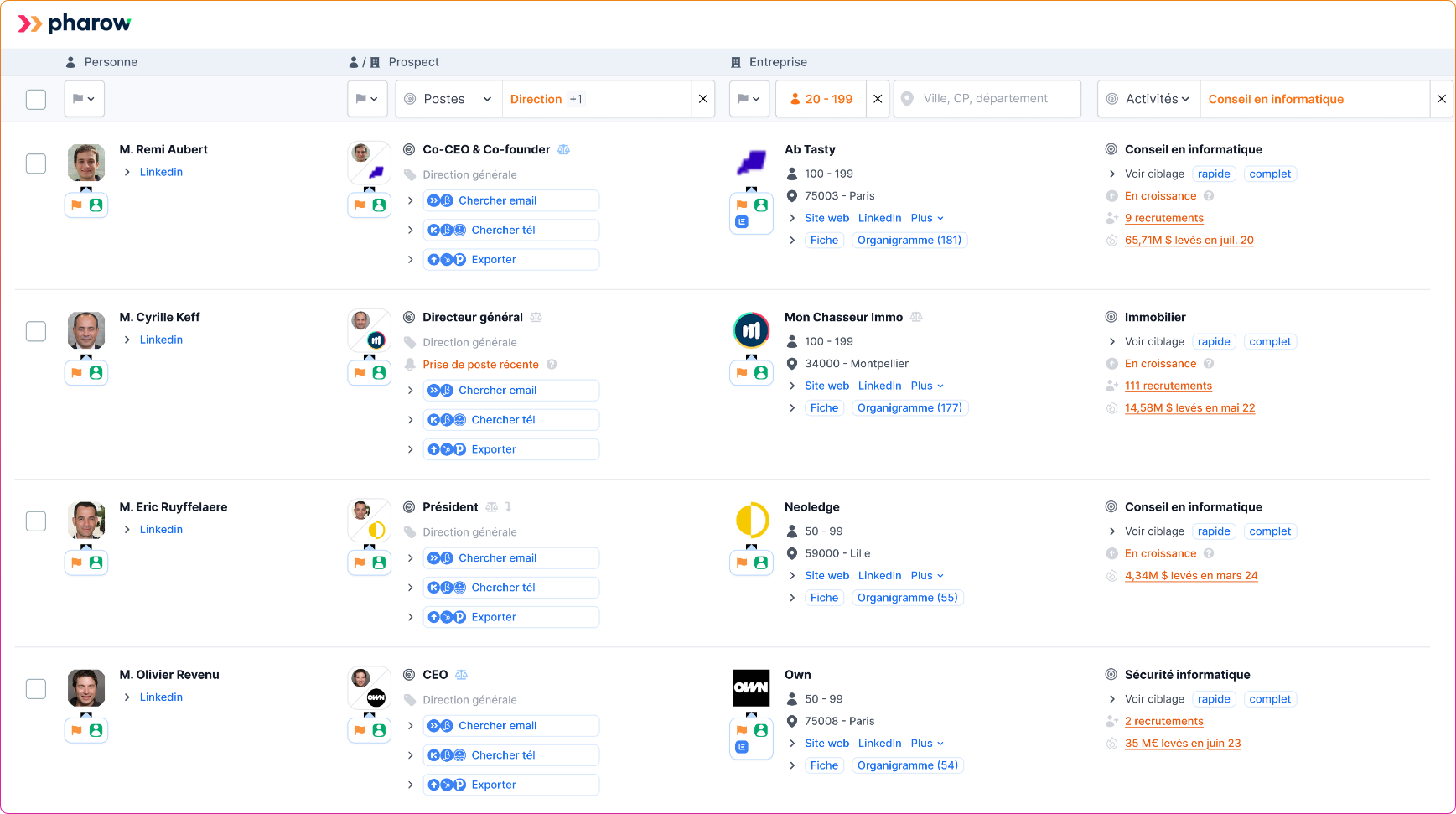Open the Personne flag filter dropdown
Viewport: 1456px width, 814px height.
(85, 99)
